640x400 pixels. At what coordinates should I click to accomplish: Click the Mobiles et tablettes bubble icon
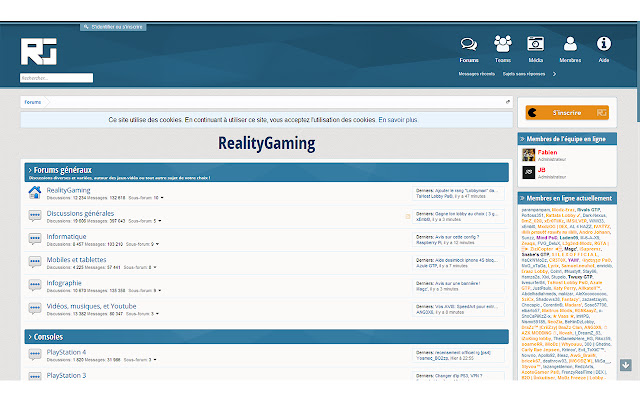click(35, 262)
